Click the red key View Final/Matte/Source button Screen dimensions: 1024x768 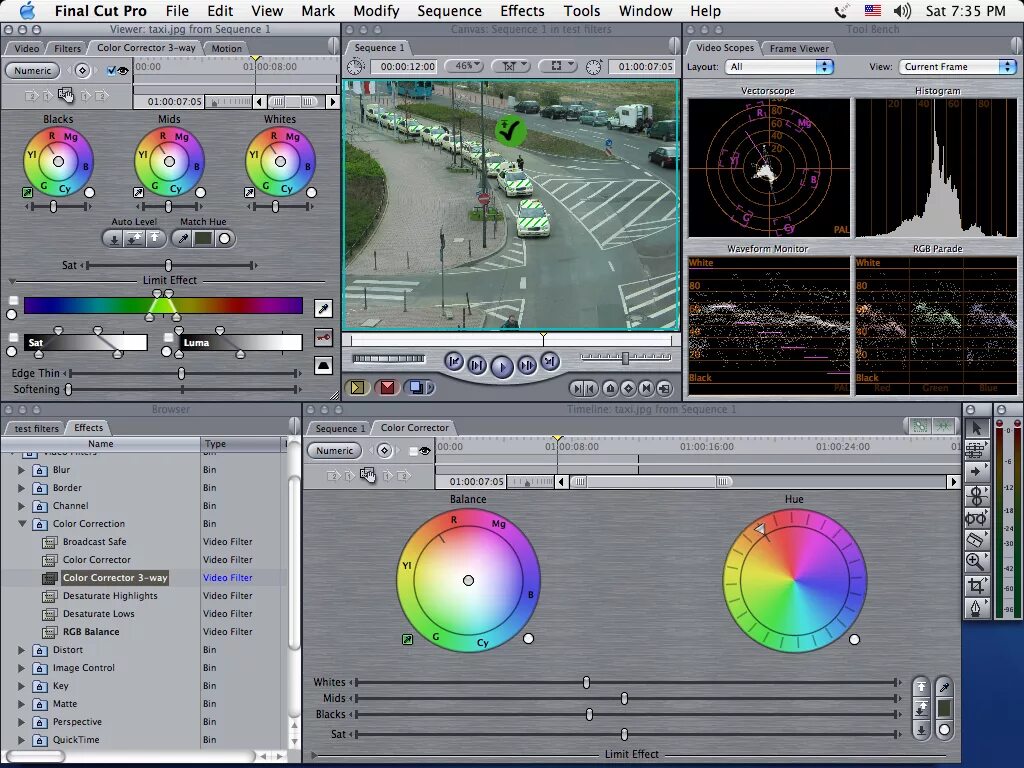pos(323,338)
